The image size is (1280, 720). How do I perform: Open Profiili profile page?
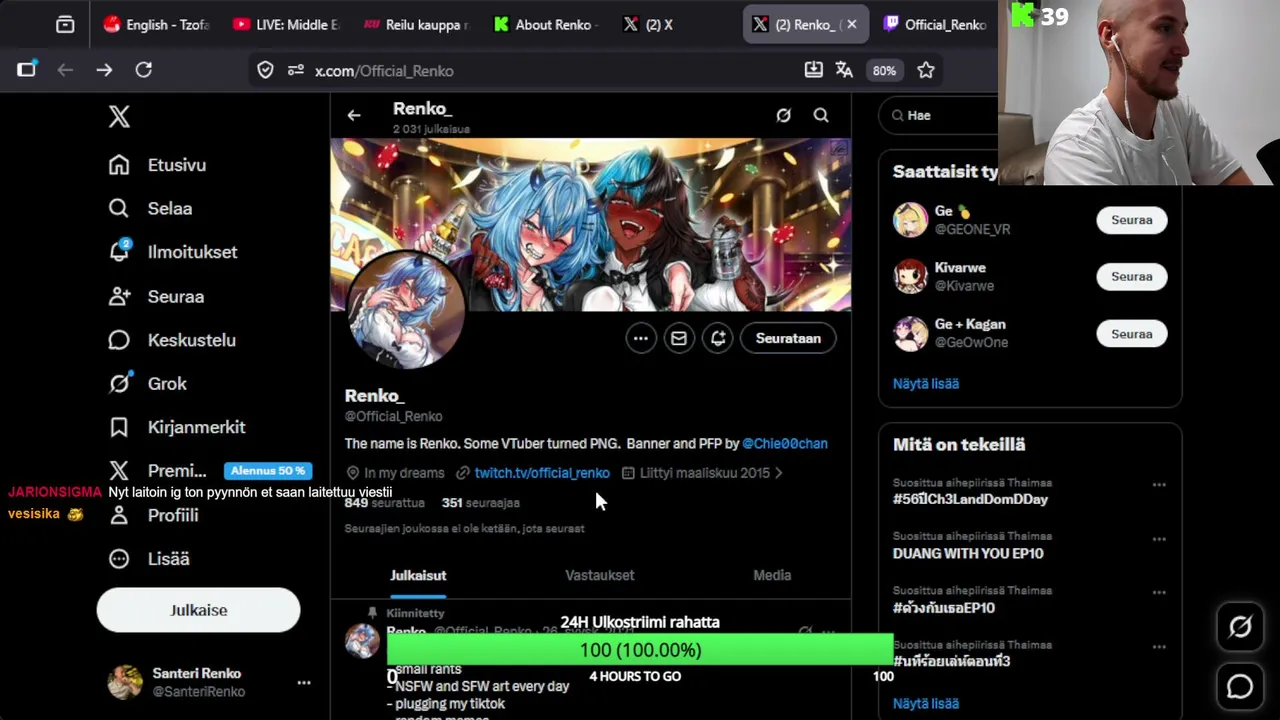coord(153,515)
